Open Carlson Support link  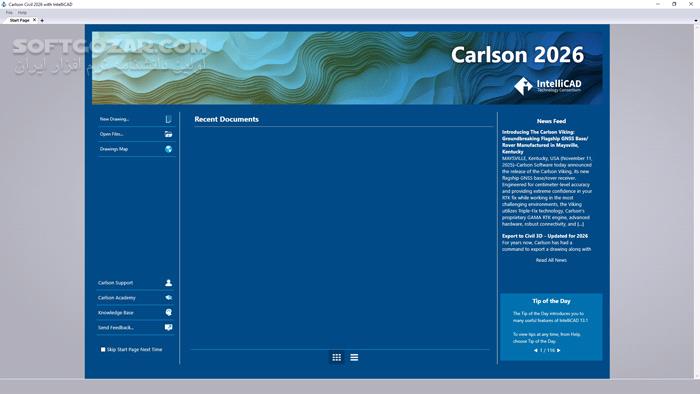115,283
